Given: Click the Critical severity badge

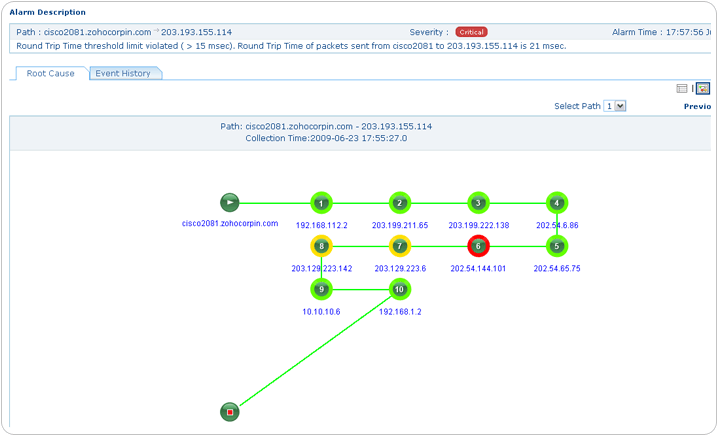Looking at the screenshot, I should (471, 32).
